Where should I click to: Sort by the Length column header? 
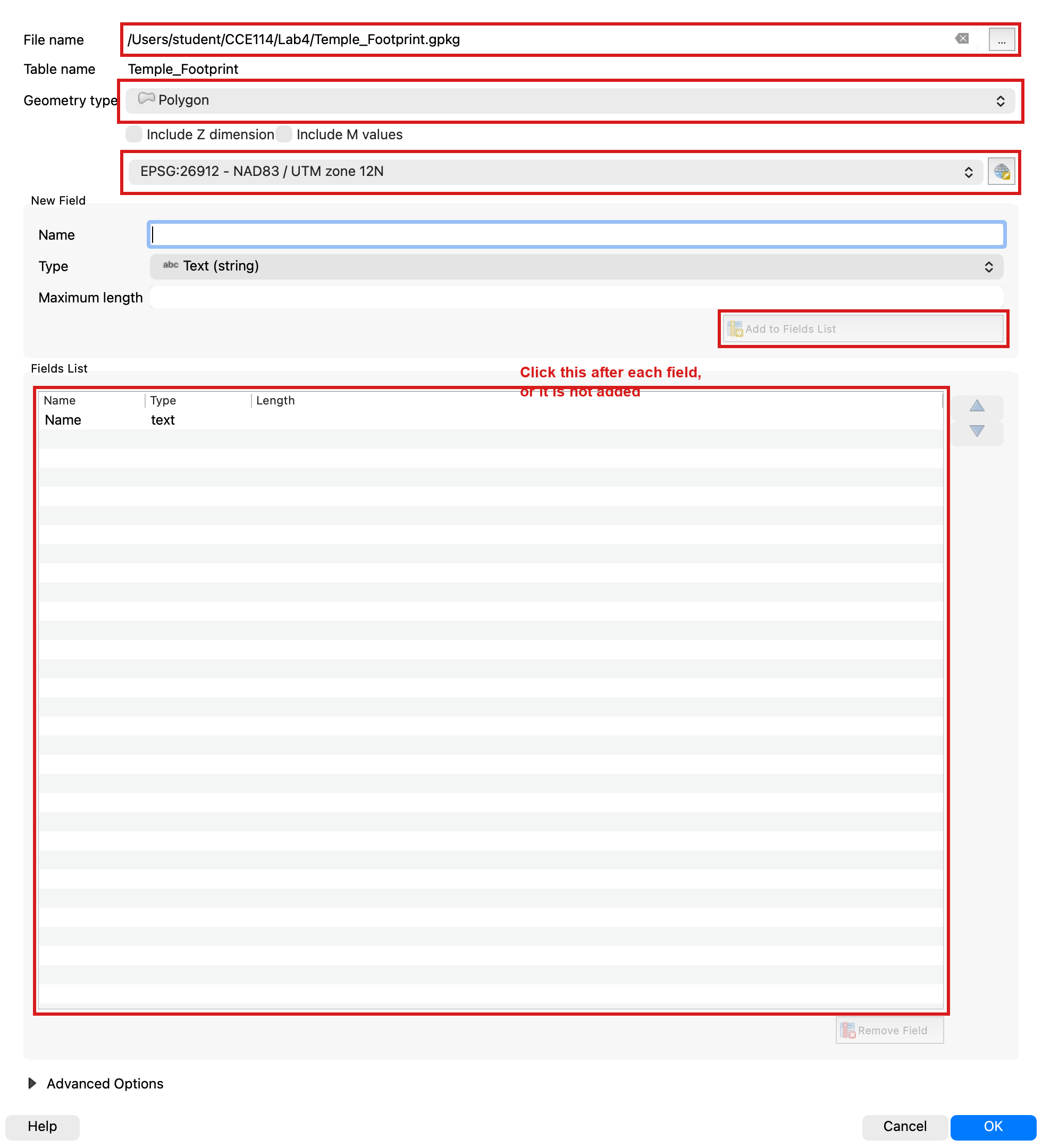click(596, 400)
